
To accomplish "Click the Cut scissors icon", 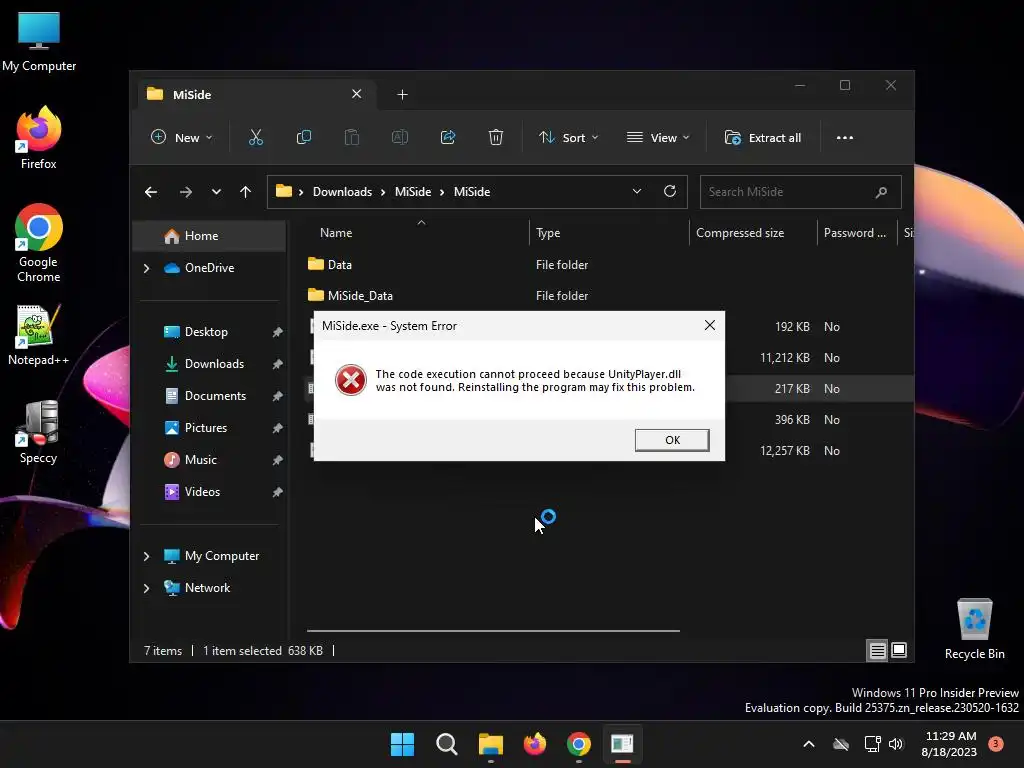I will tap(255, 137).
